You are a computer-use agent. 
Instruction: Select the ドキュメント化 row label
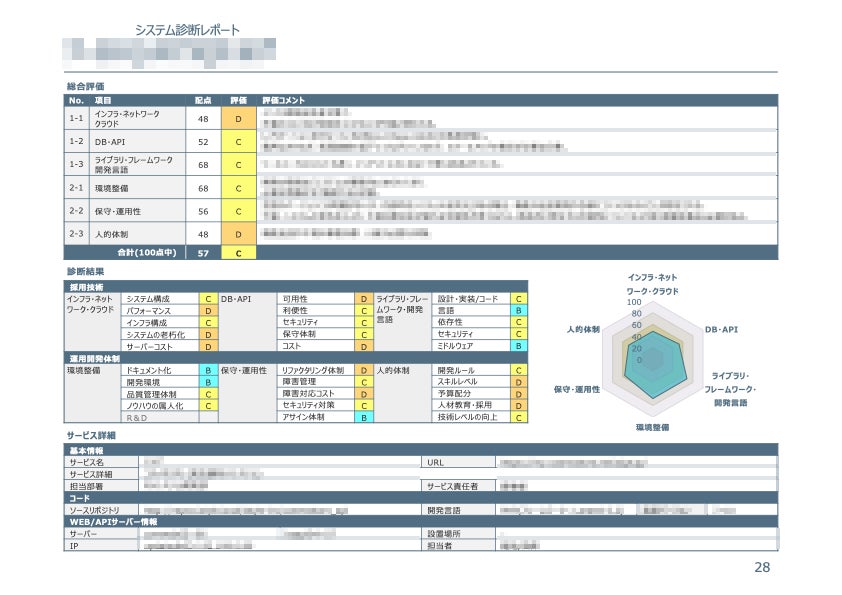click(149, 371)
